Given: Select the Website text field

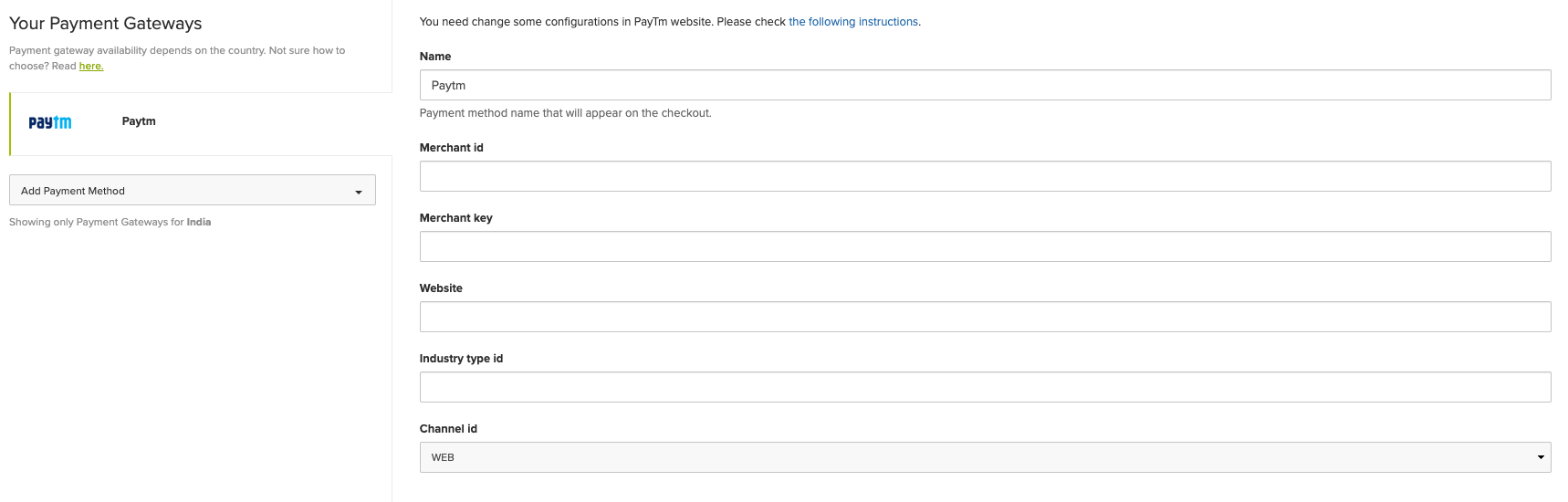Looking at the screenshot, I should point(984,317).
